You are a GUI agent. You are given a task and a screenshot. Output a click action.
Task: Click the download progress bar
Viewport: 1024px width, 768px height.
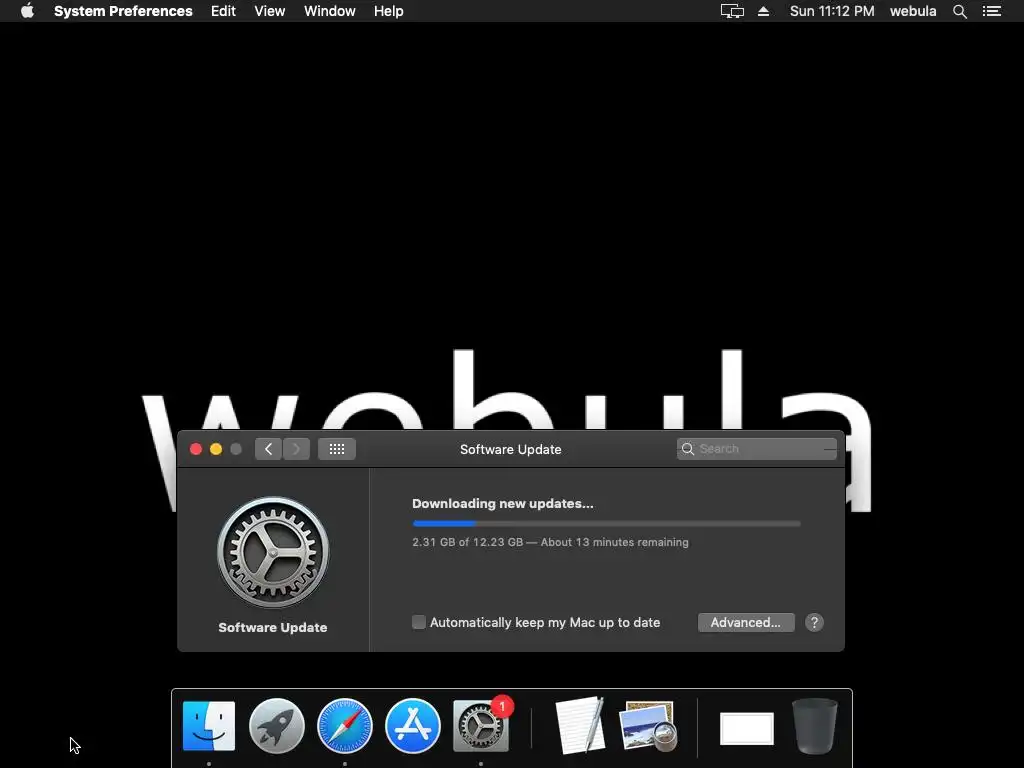[606, 523]
